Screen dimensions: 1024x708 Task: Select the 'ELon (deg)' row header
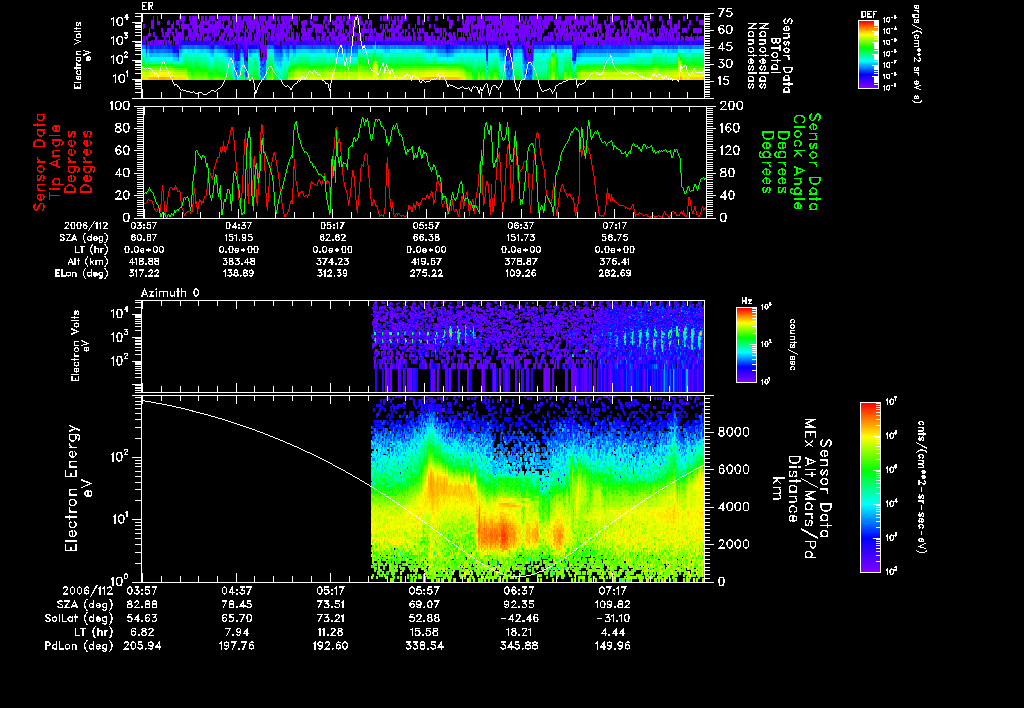click(x=81, y=274)
